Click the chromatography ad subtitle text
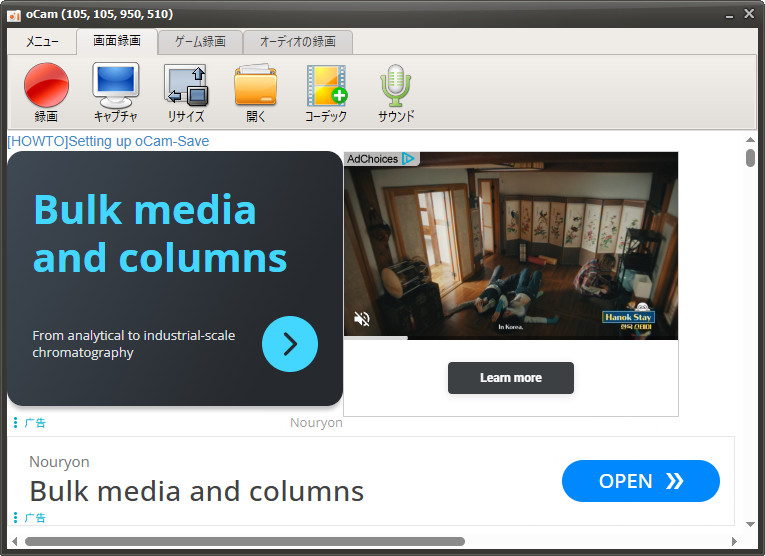Image resolution: width=765 pixels, height=556 pixels. pos(134,344)
